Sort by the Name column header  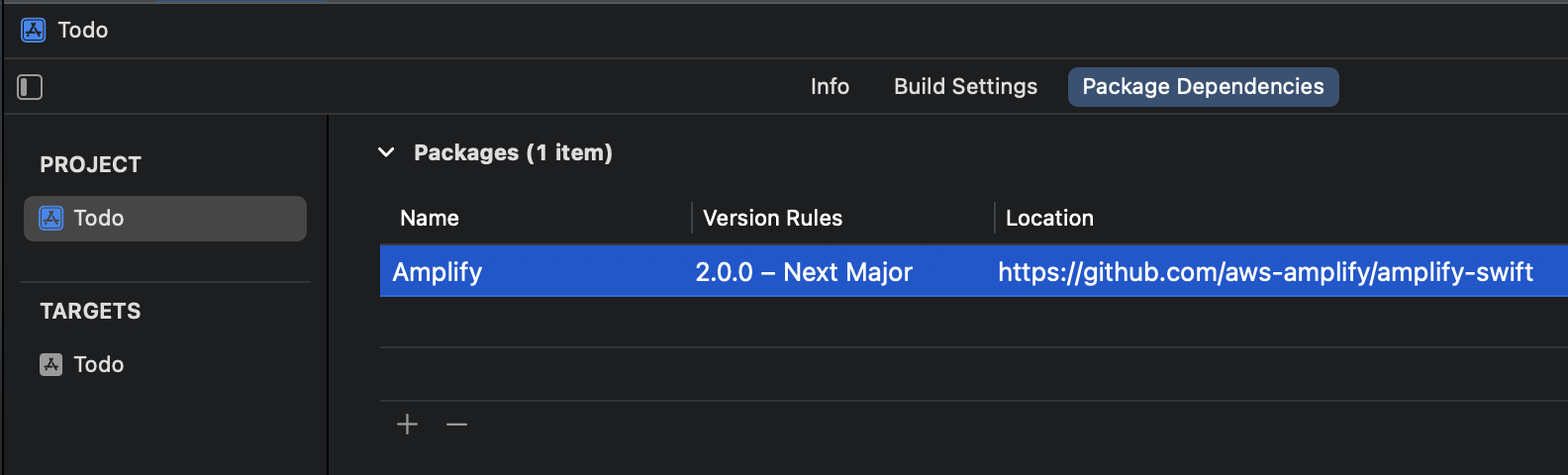click(430, 218)
